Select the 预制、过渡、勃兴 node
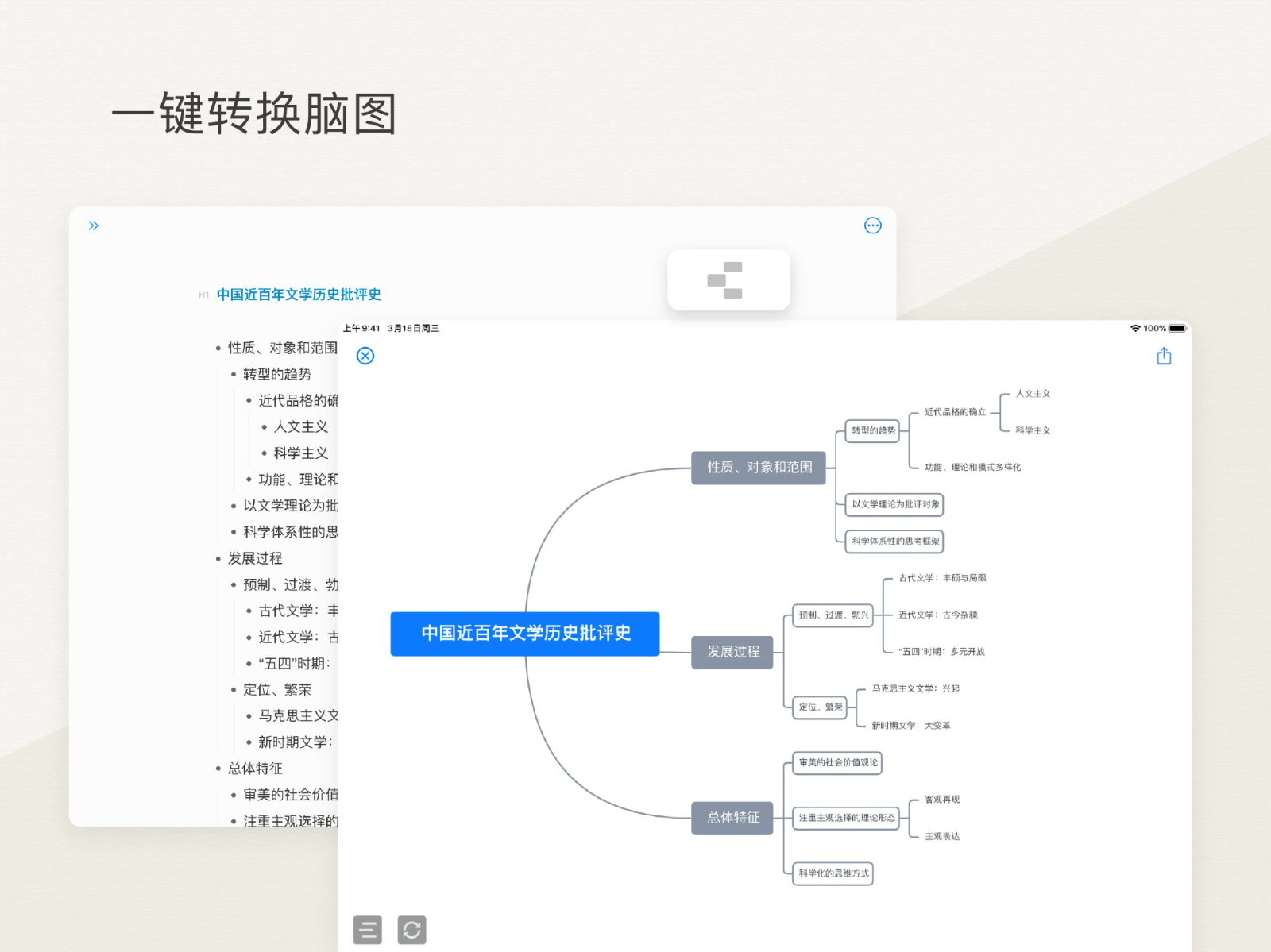Image resolution: width=1271 pixels, height=952 pixels. coord(833,615)
